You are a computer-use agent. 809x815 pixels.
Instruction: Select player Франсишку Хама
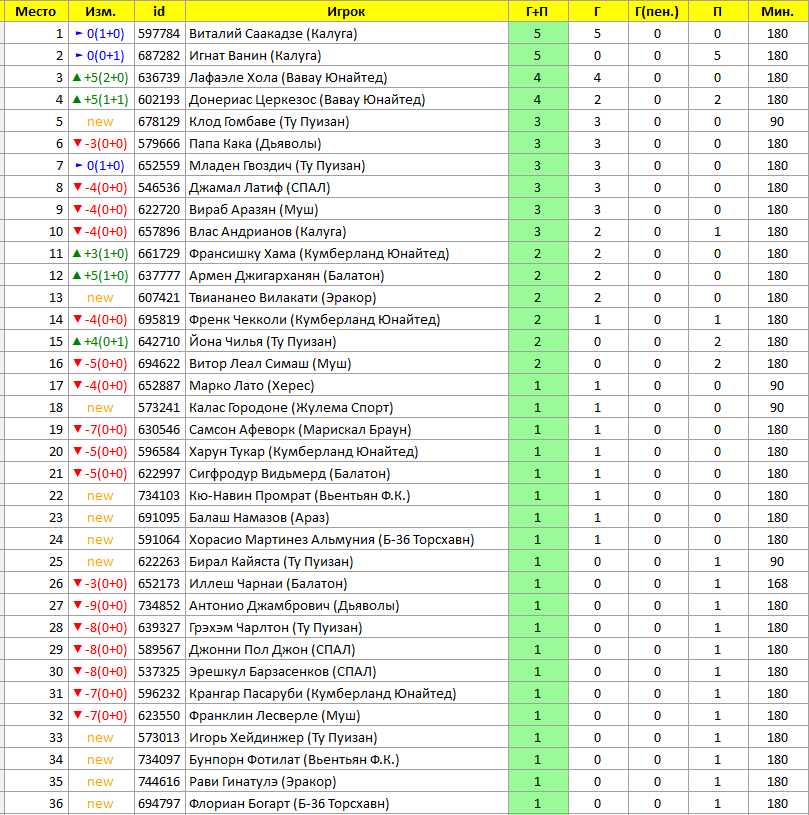click(319, 254)
